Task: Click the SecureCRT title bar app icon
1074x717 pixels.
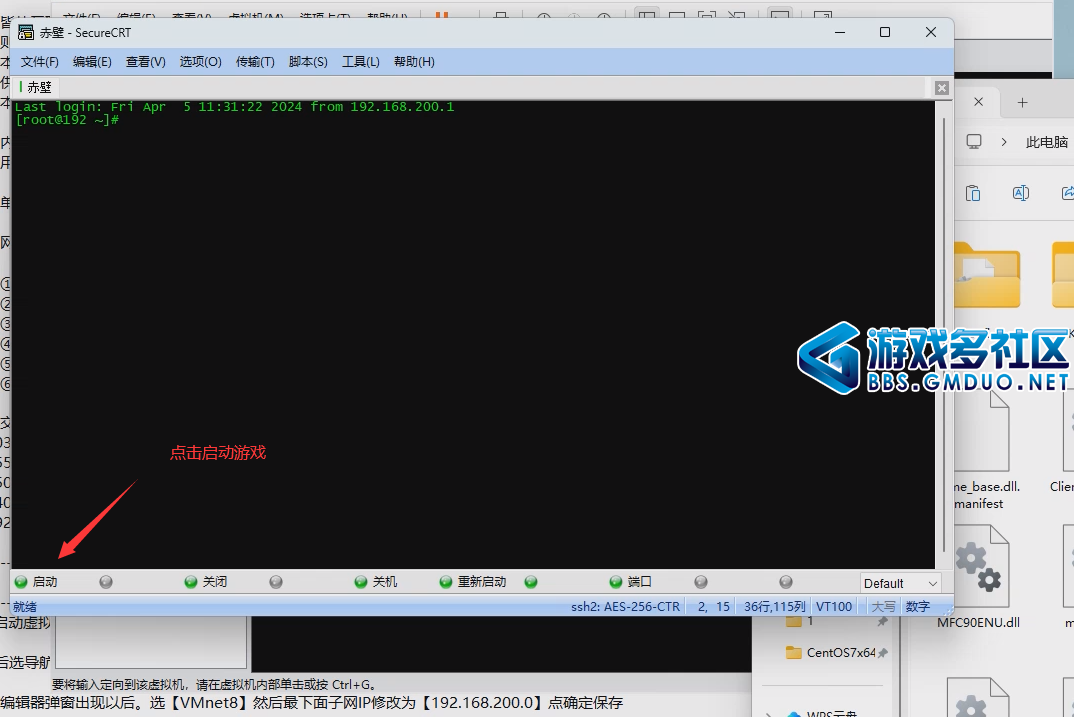Action: pos(26,32)
